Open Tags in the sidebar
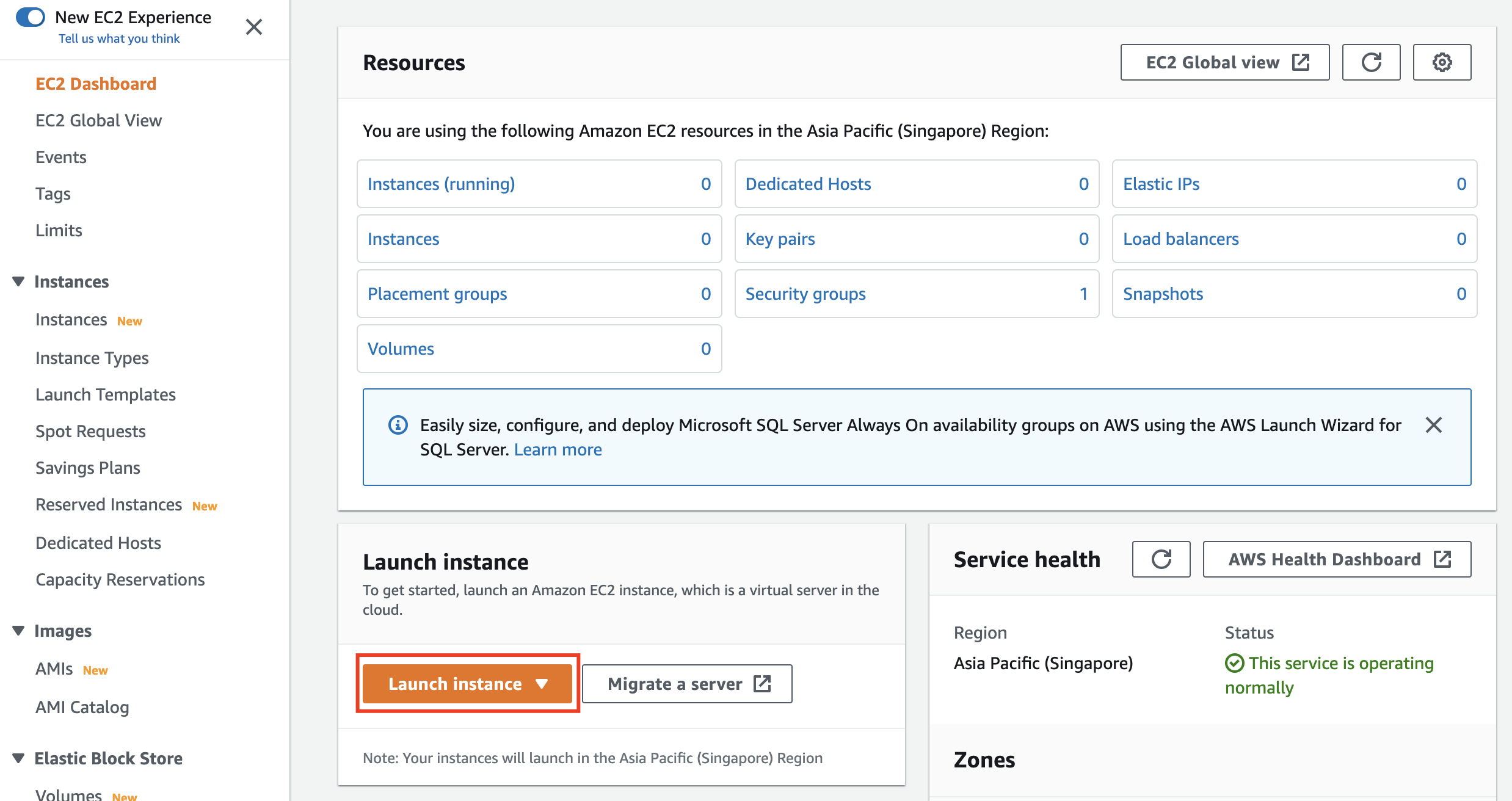The height and width of the screenshot is (801, 1512). pos(53,194)
